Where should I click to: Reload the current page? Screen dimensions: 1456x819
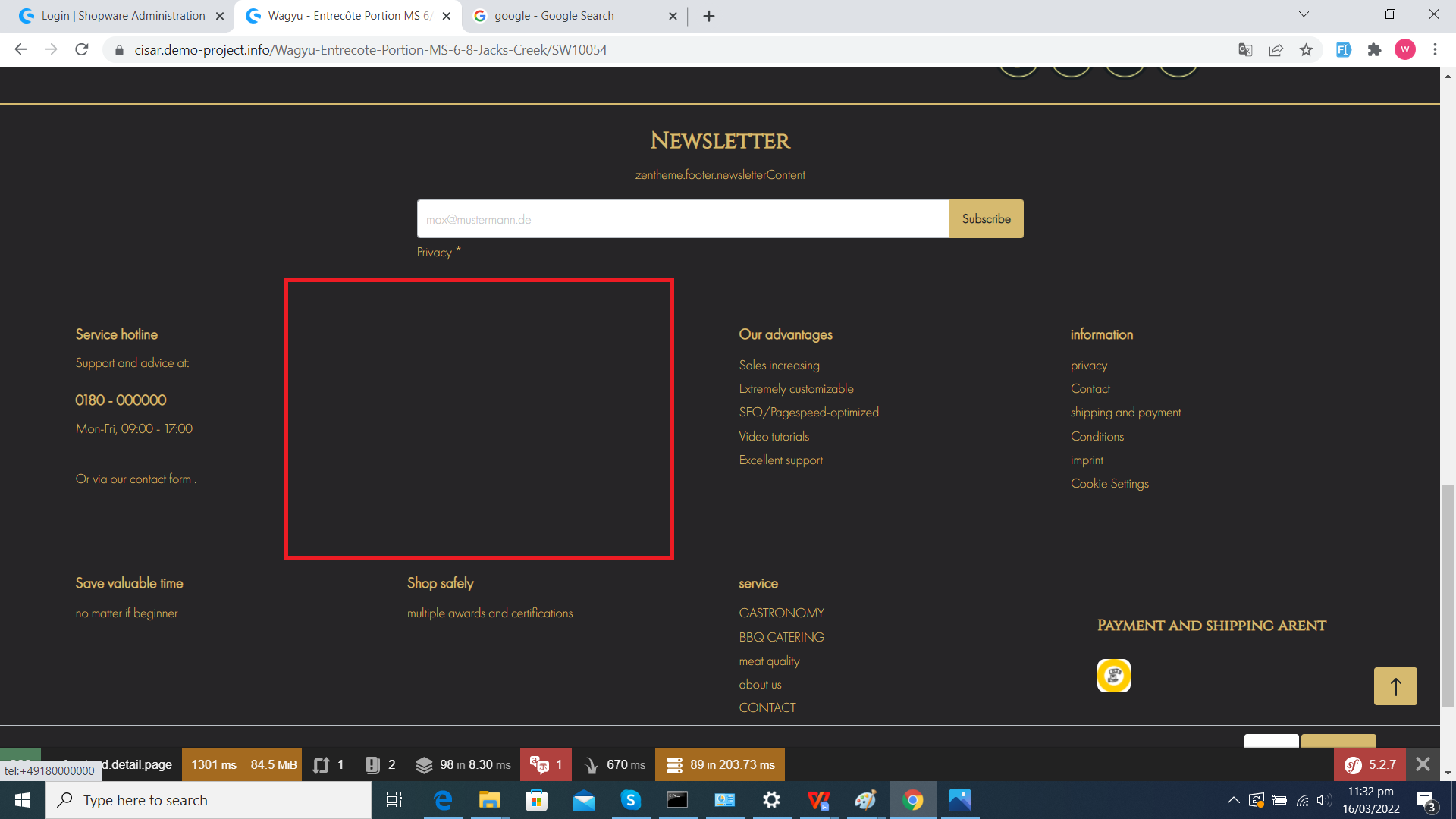tap(82, 50)
